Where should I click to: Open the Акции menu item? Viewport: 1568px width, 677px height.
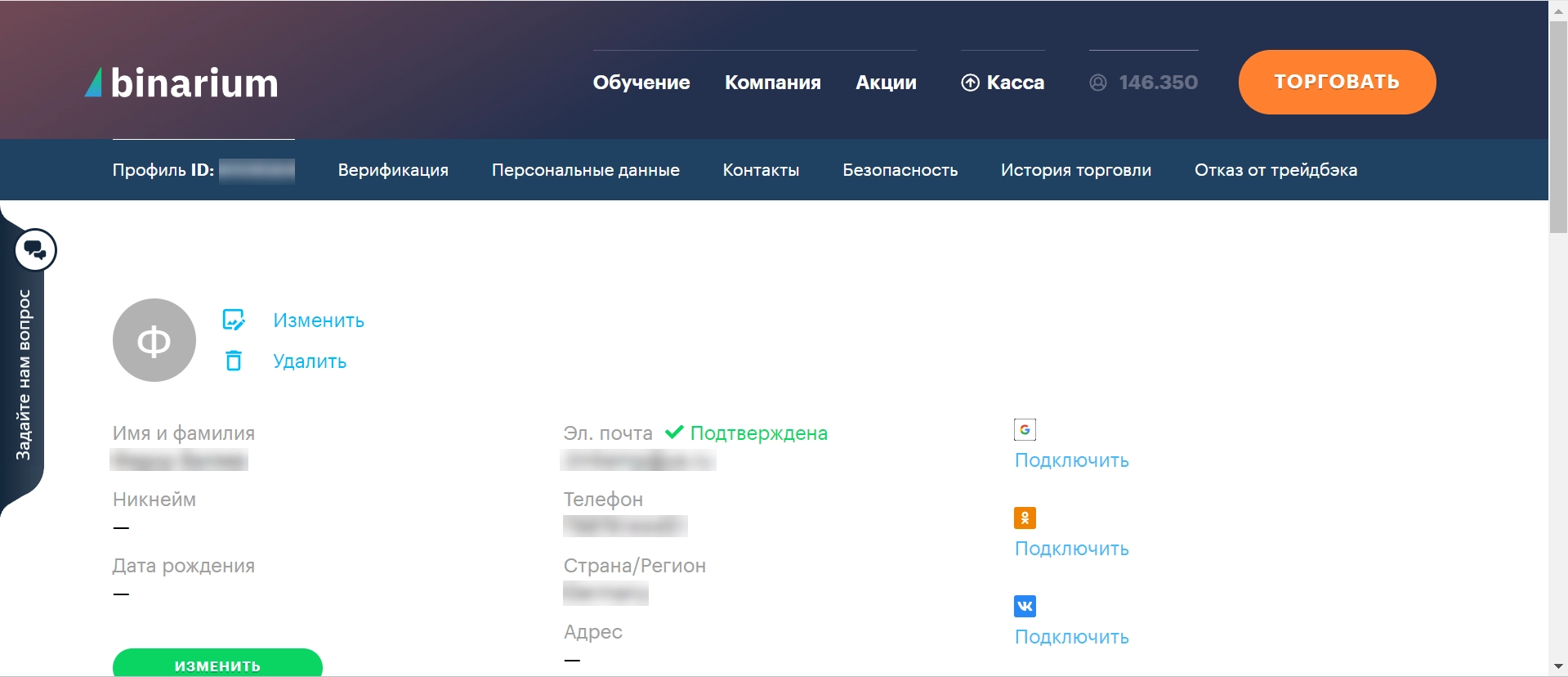click(886, 83)
